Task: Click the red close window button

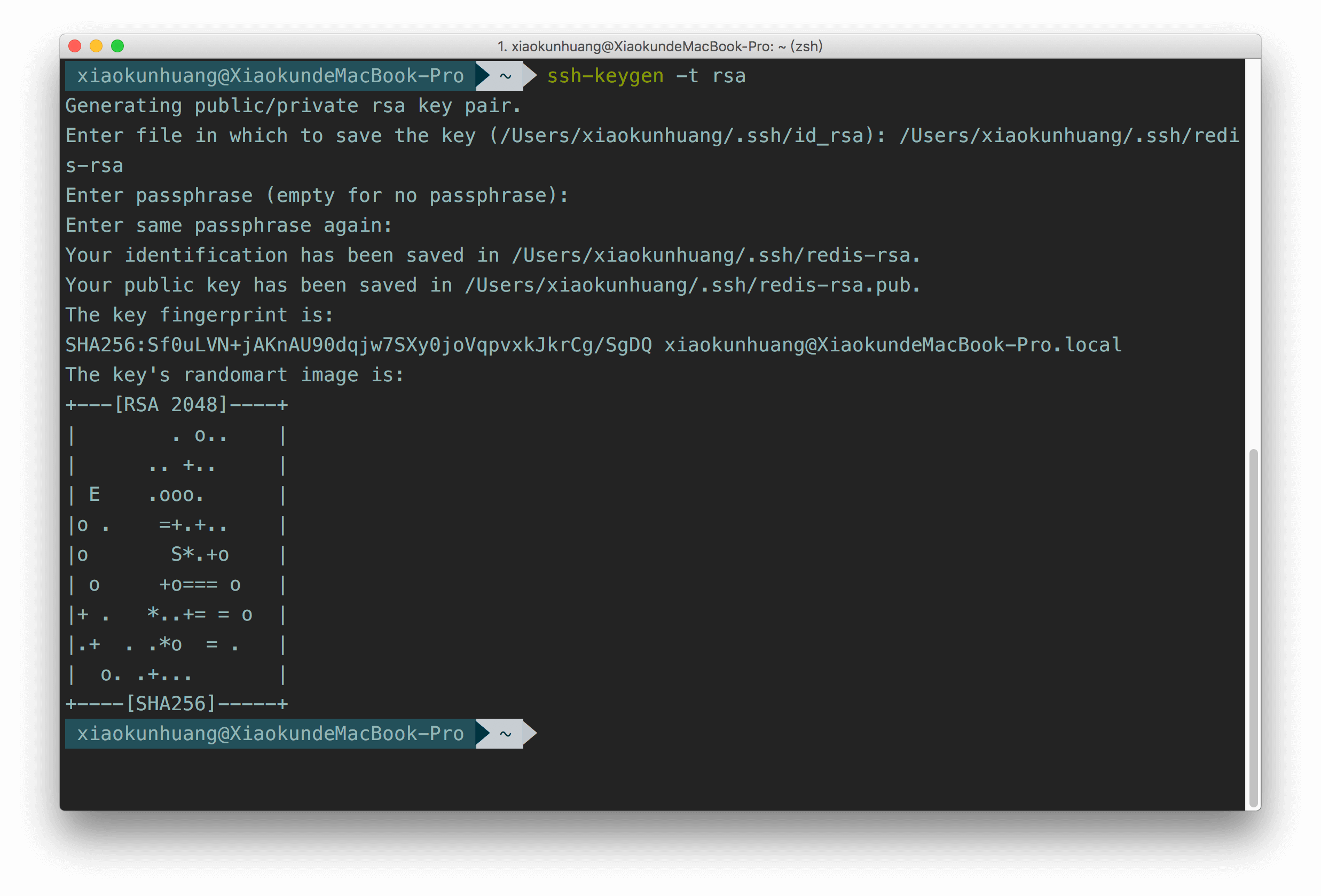Action: (x=74, y=46)
